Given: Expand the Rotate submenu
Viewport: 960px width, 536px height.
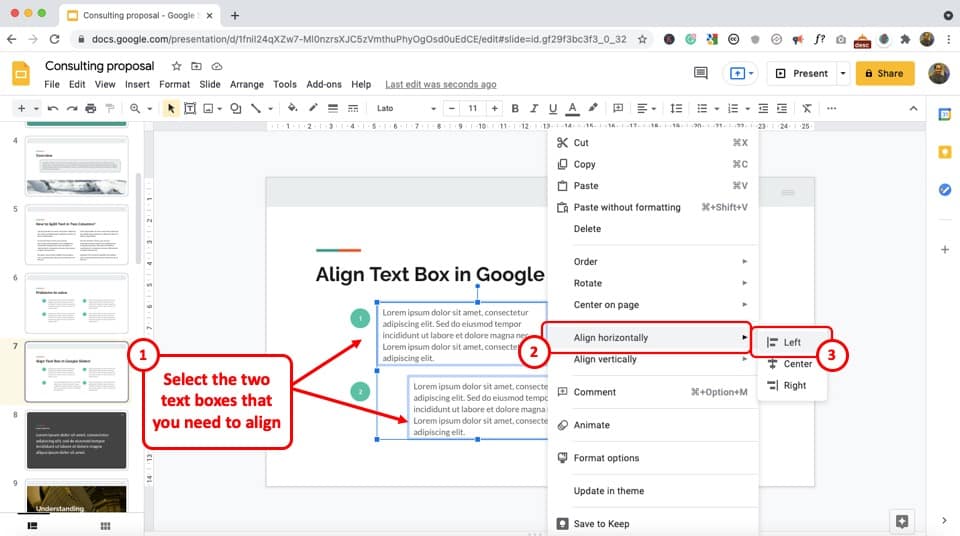Looking at the screenshot, I should point(653,283).
